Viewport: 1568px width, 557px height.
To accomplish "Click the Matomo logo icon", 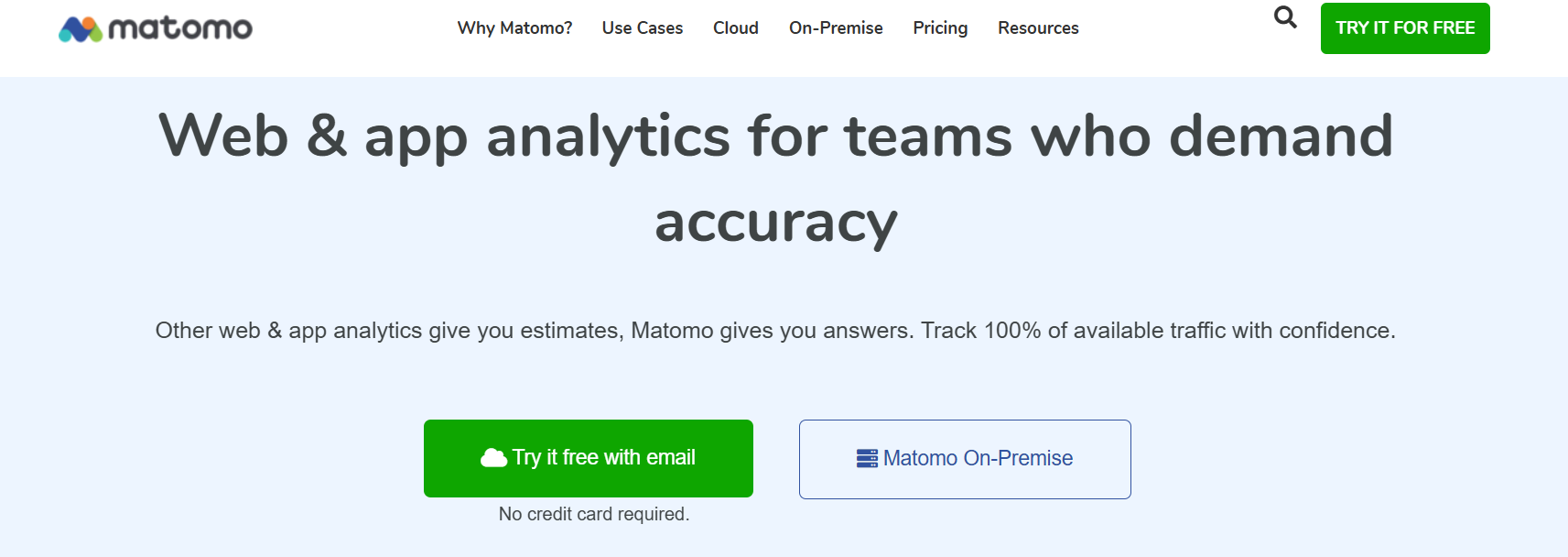I will pyautogui.click(x=79, y=28).
